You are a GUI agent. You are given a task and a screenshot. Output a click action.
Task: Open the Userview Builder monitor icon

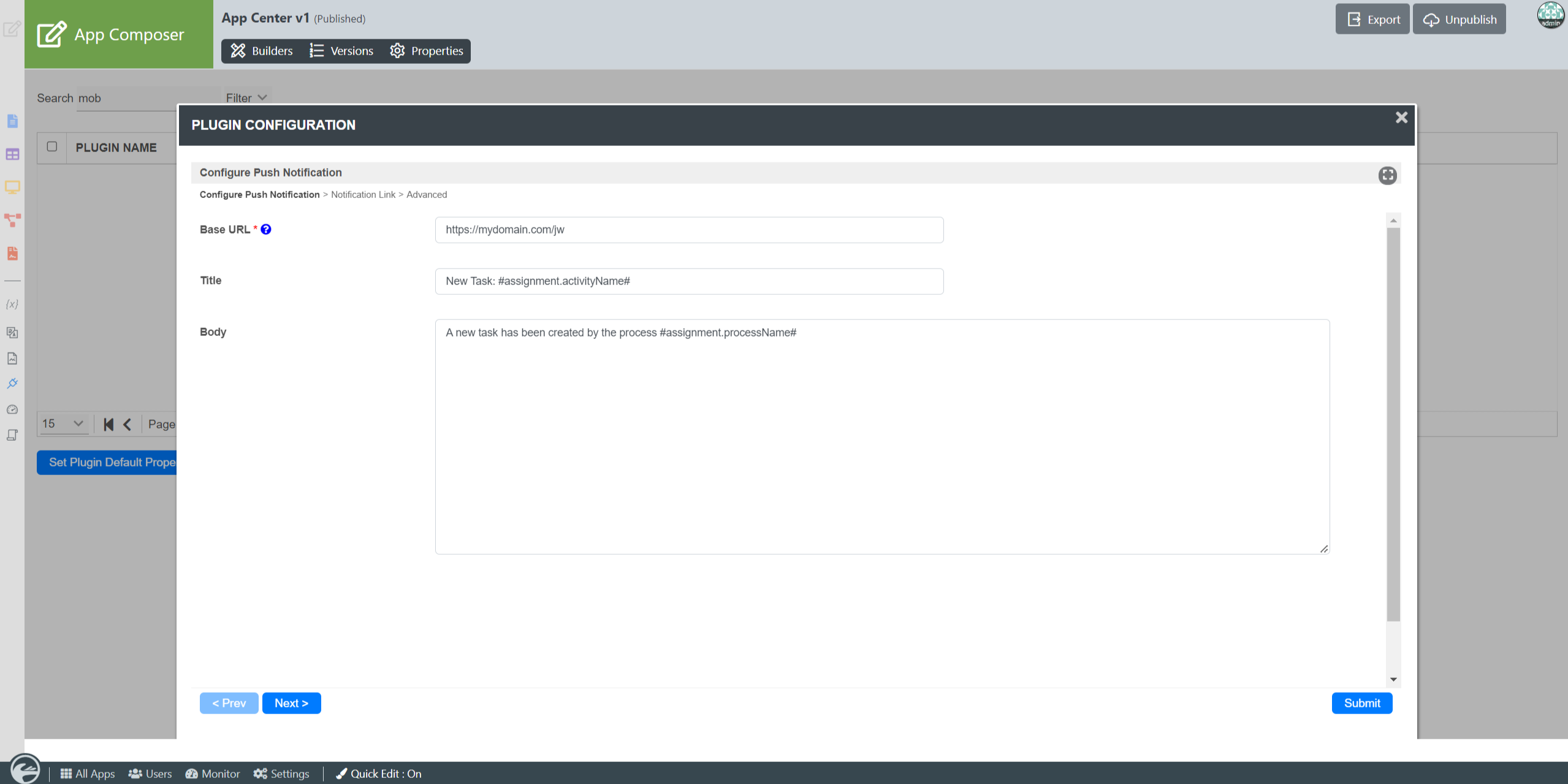pyautogui.click(x=12, y=187)
